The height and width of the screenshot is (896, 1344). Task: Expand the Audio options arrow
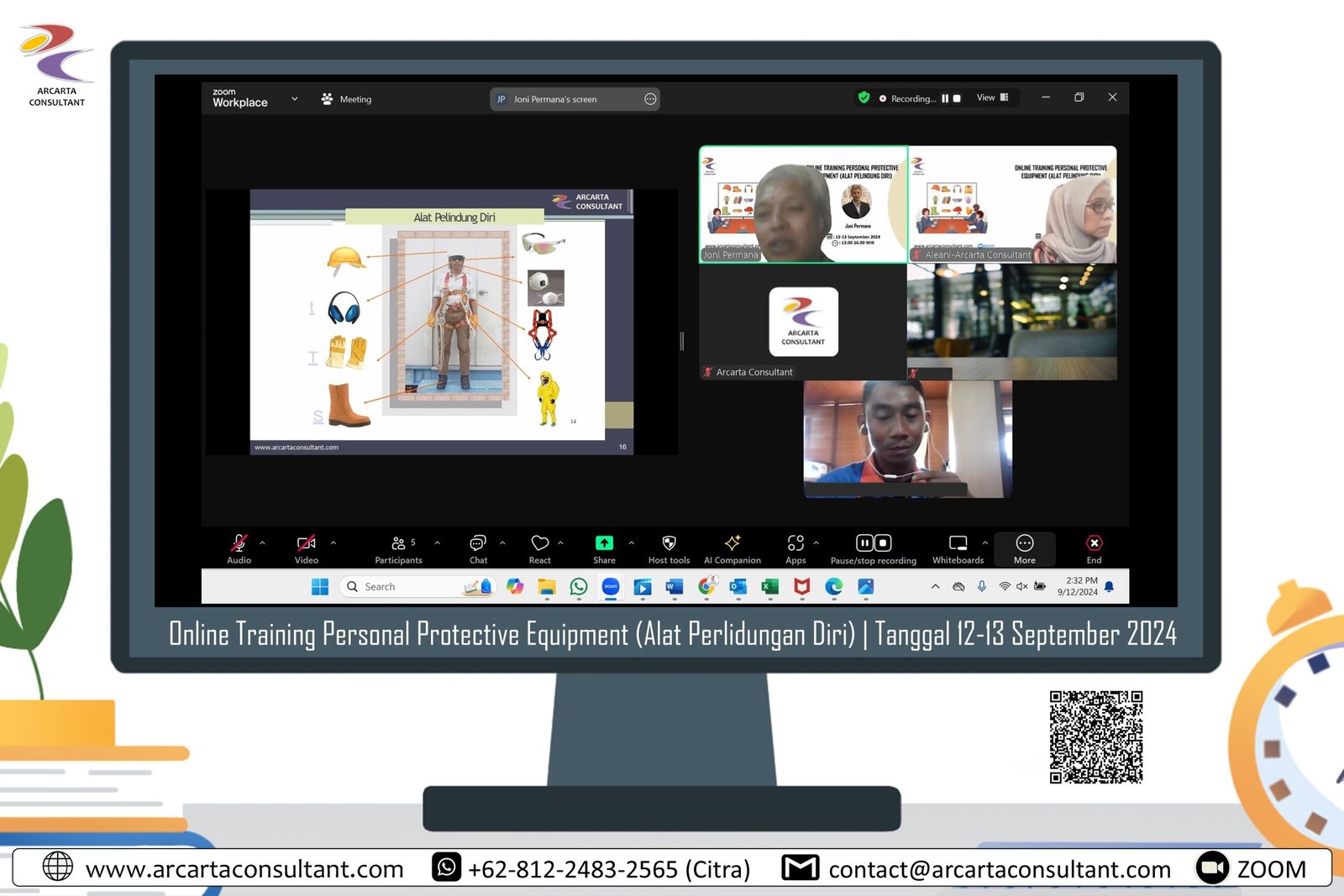tap(263, 542)
